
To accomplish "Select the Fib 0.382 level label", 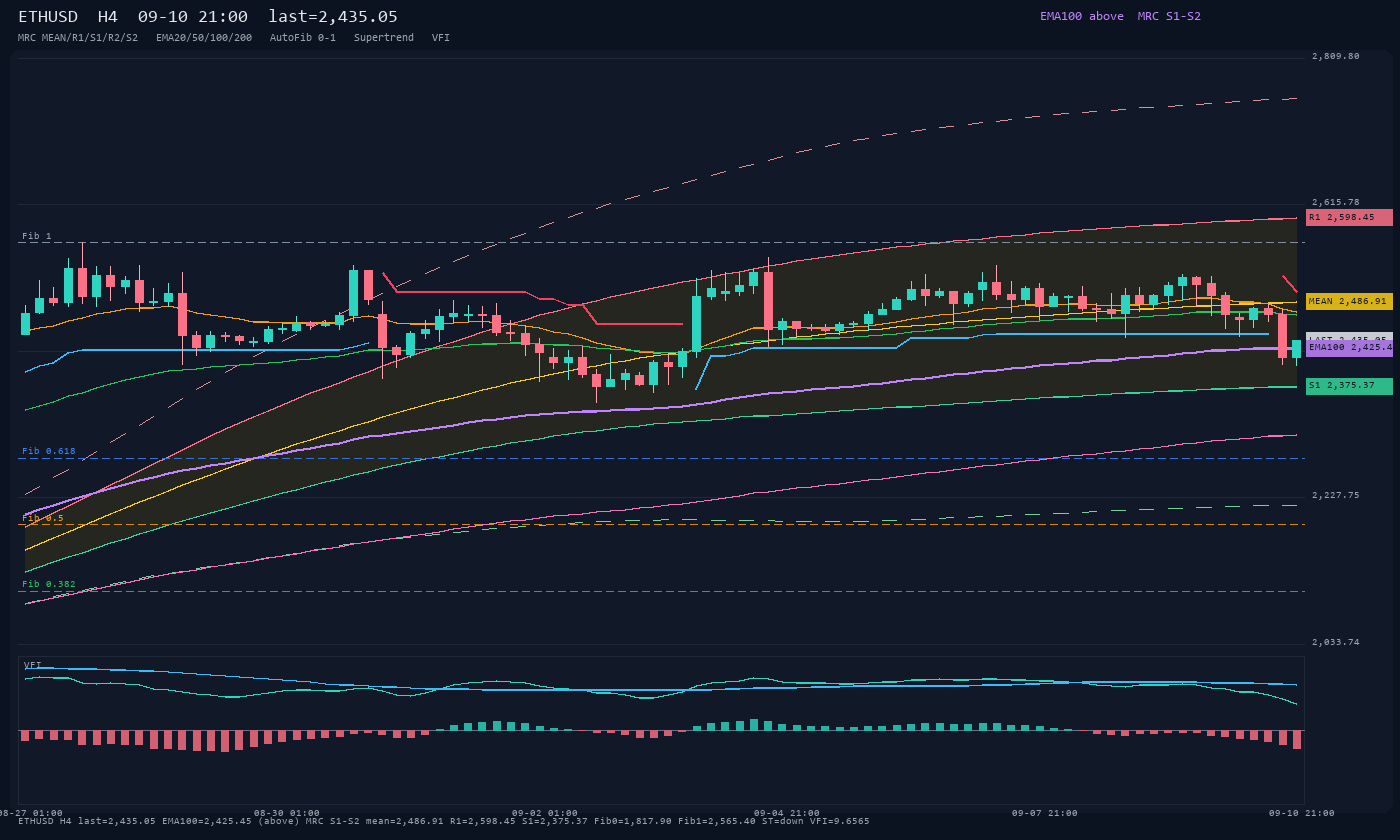I will (49, 584).
